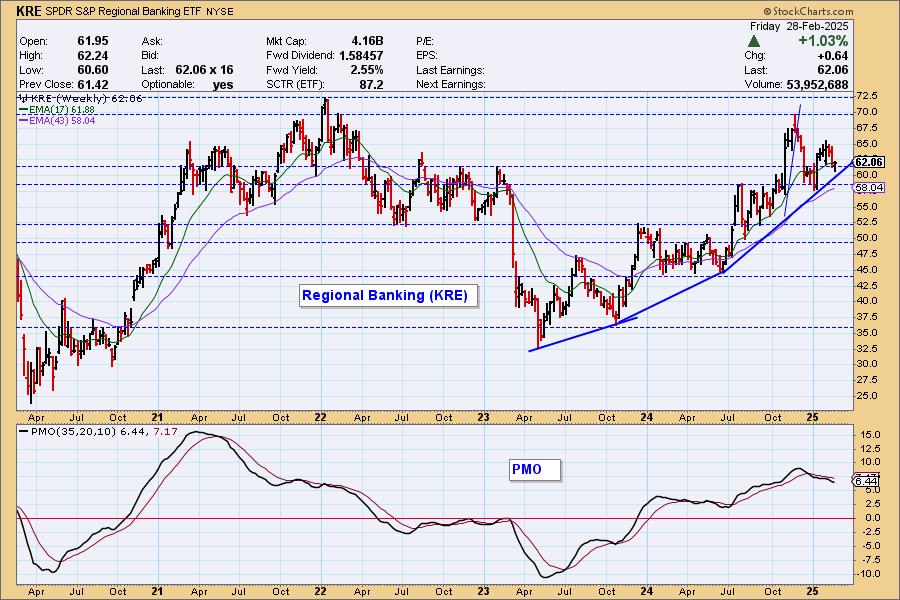
Task: Click the 52.5 price axis label
Action: tap(866, 222)
